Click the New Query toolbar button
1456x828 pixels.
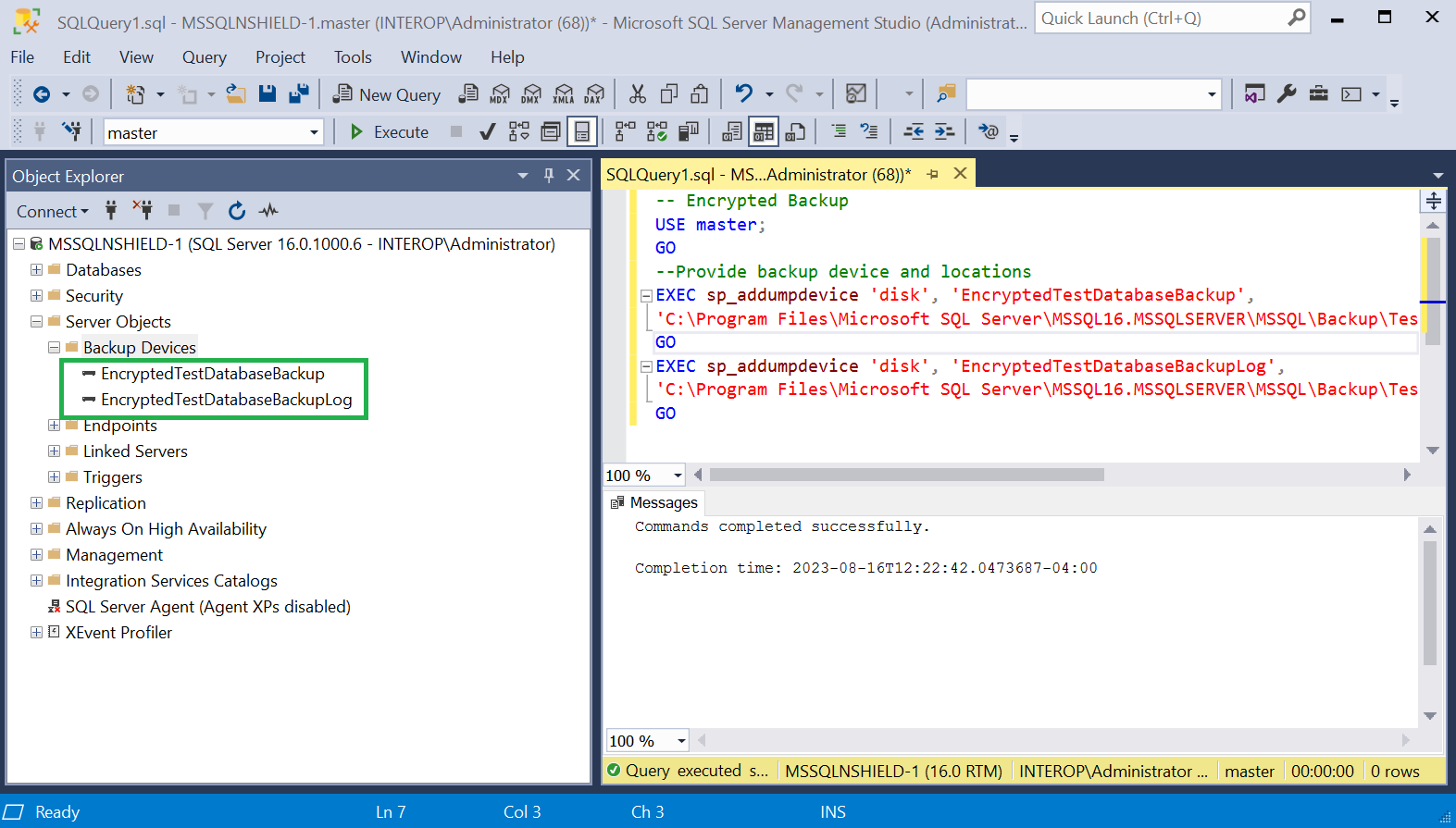[387, 94]
